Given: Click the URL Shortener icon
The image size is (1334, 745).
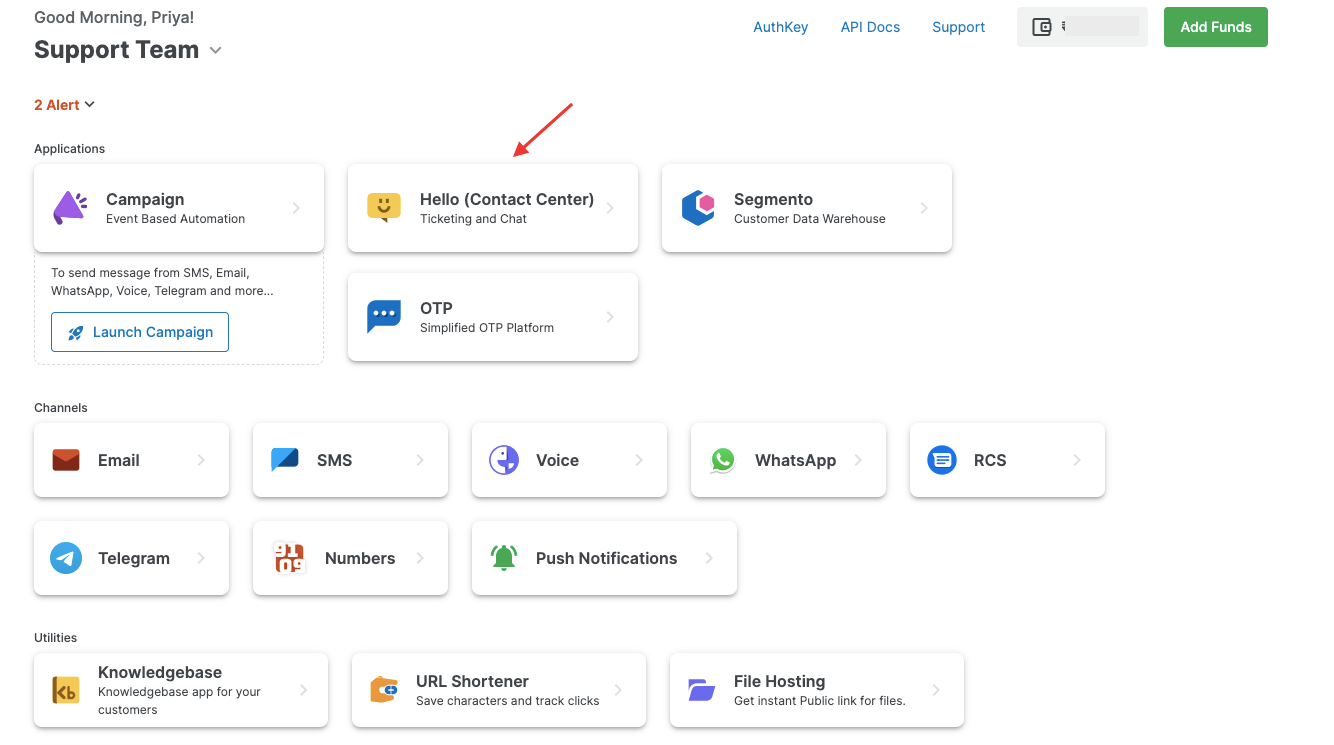Looking at the screenshot, I should point(384,690).
